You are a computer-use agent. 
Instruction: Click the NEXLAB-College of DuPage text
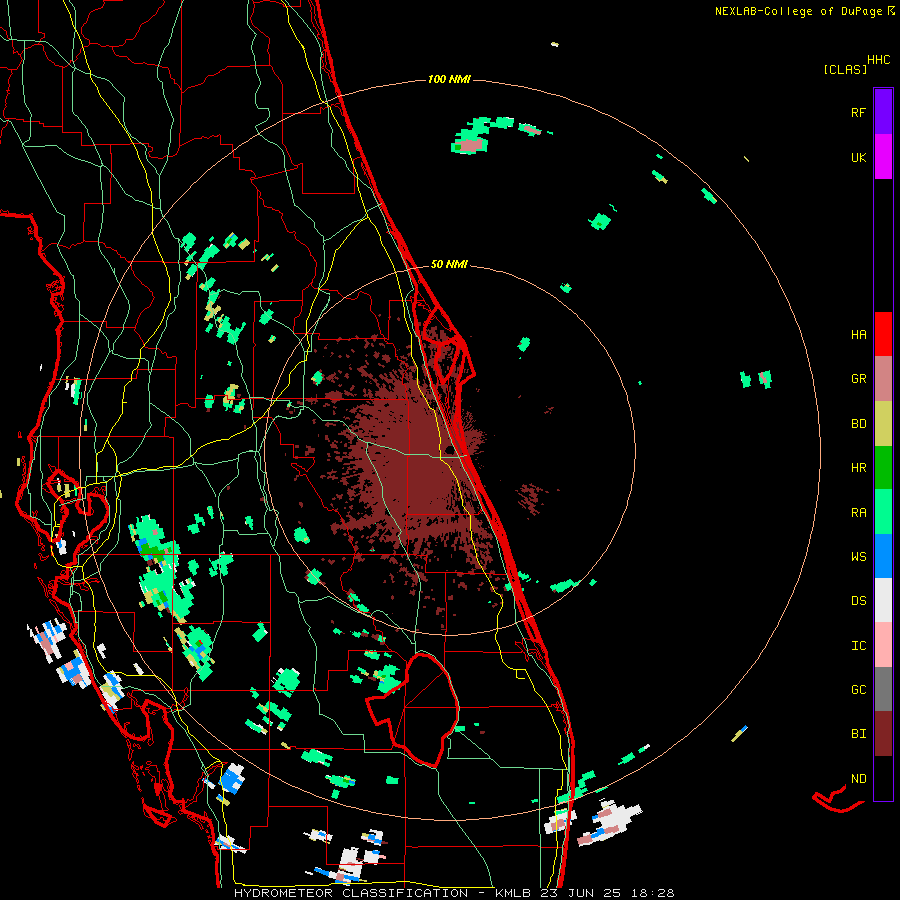pyautogui.click(x=798, y=11)
